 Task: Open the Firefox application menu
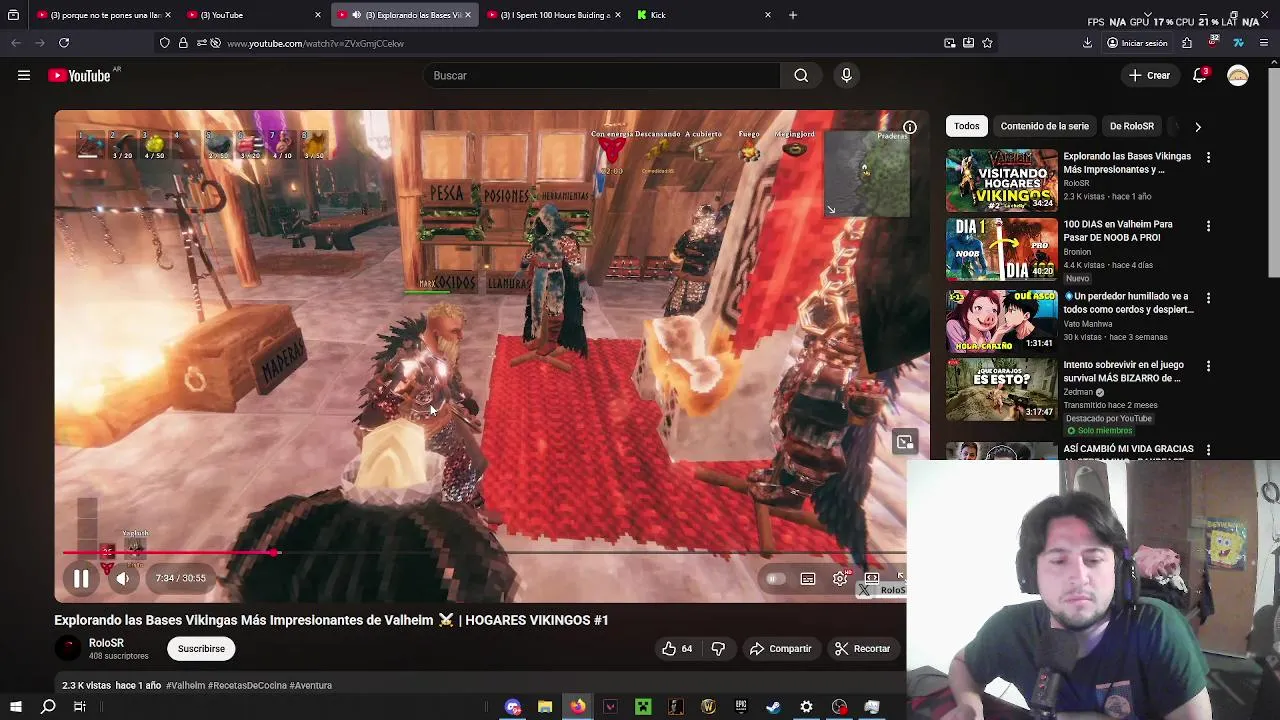click(x=1264, y=43)
